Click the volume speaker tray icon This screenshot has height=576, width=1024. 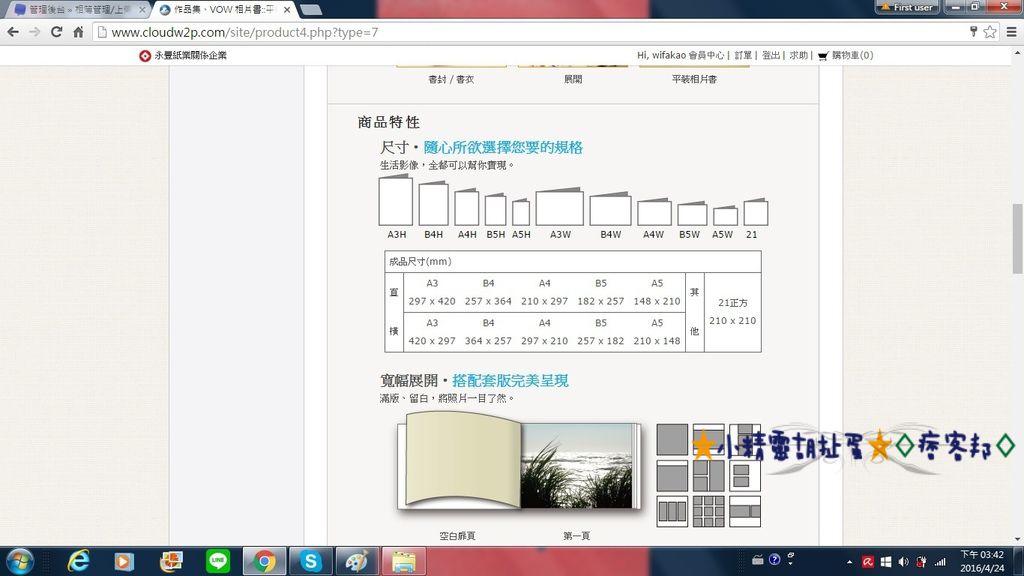point(904,562)
